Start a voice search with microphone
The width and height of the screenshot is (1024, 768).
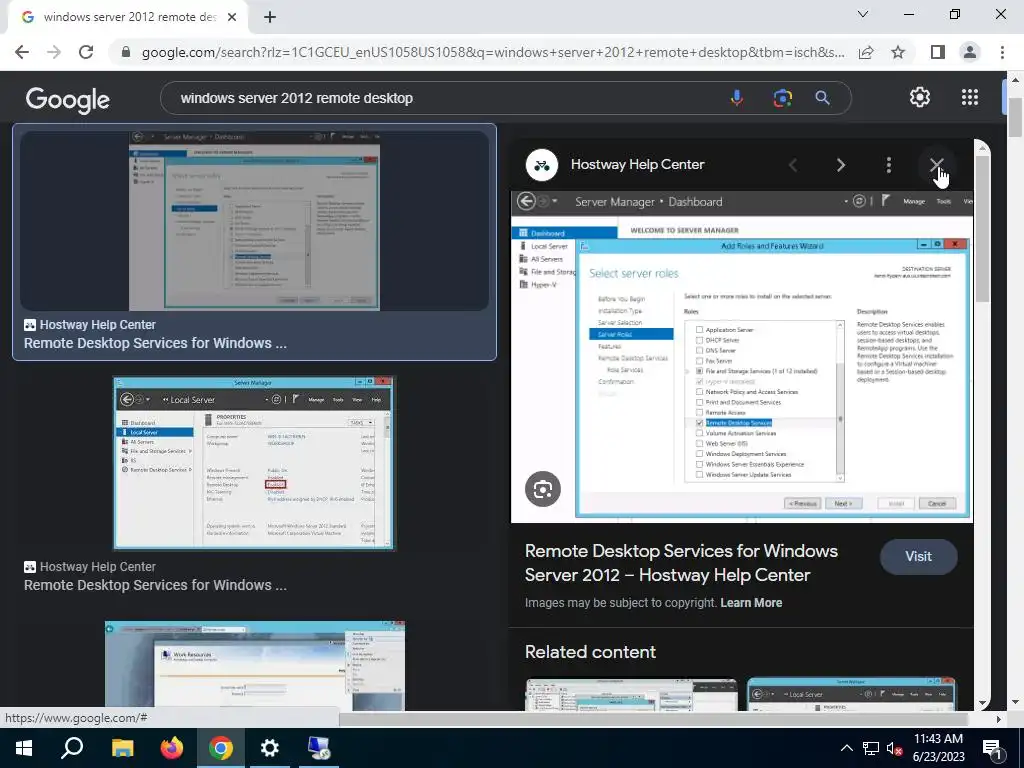coord(737,98)
